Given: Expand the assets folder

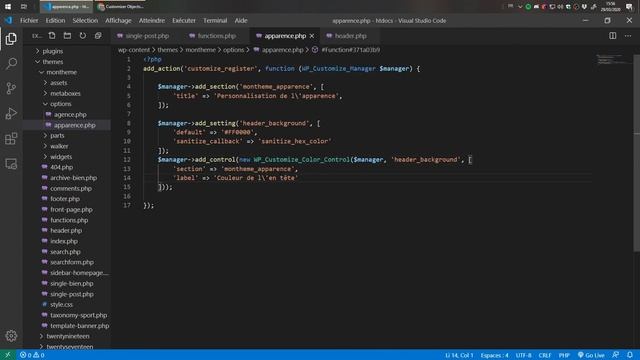Looking at the screenshot, I should 59,83.
